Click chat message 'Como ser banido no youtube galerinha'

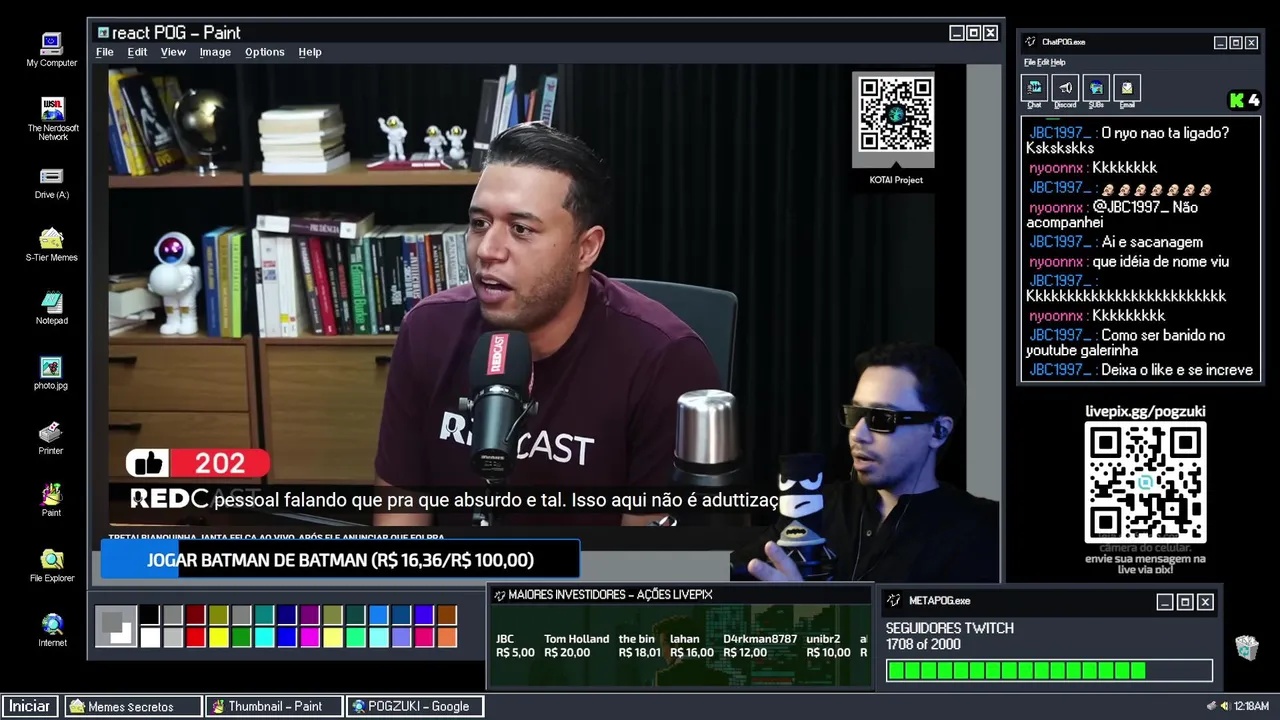click(x=1125, y=342)
